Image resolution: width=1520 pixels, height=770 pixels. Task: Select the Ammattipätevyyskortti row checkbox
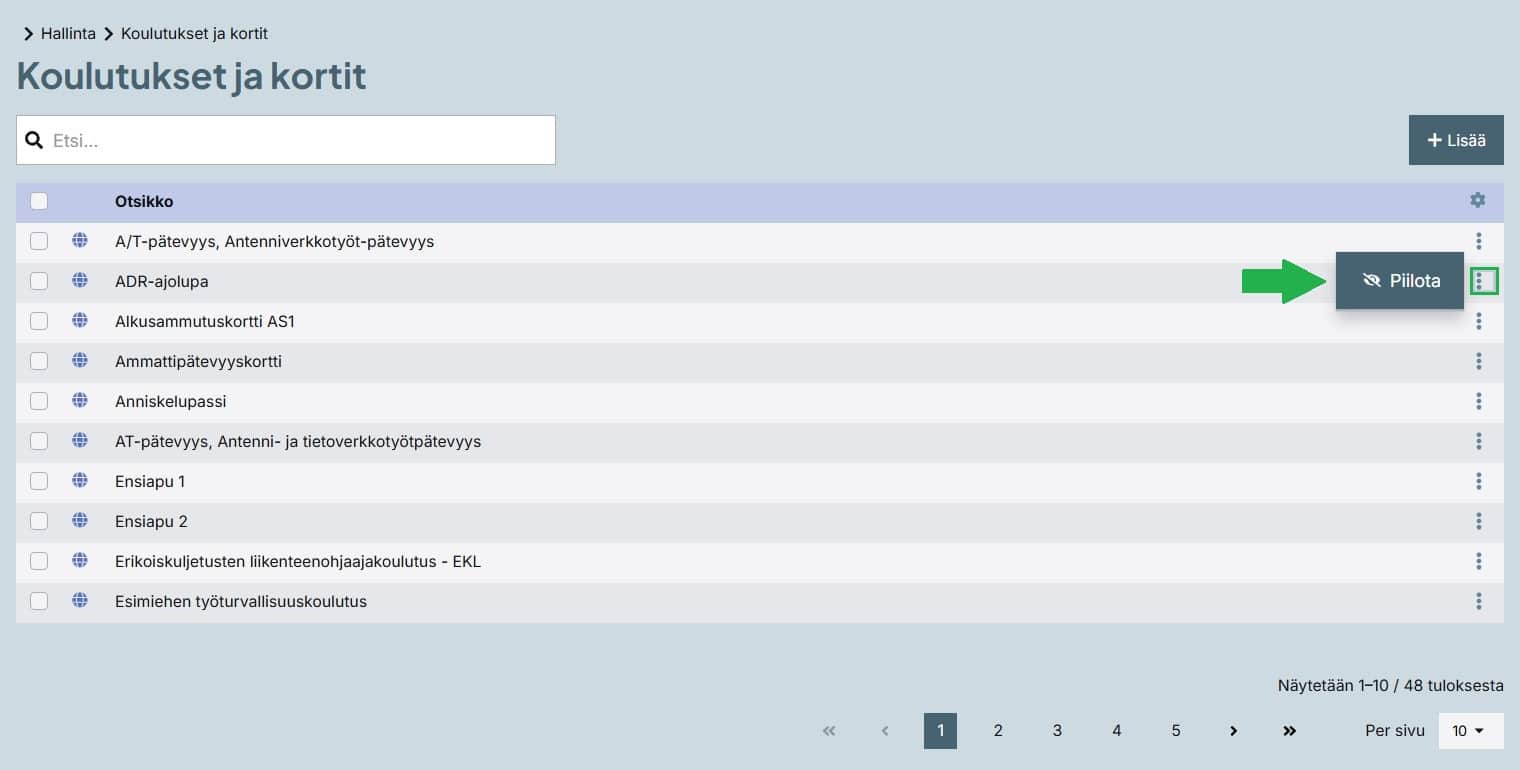click(x=39, y=361)
